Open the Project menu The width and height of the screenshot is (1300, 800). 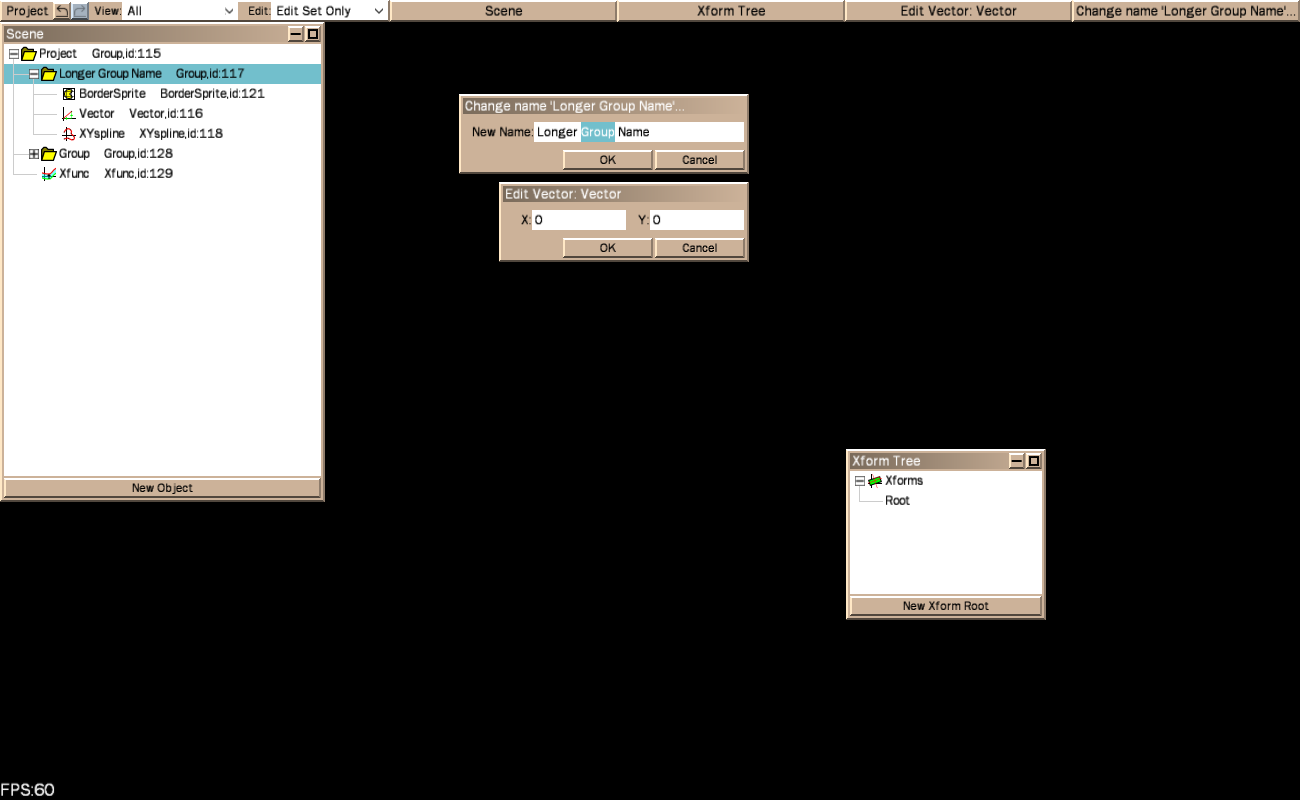[27, 11]
